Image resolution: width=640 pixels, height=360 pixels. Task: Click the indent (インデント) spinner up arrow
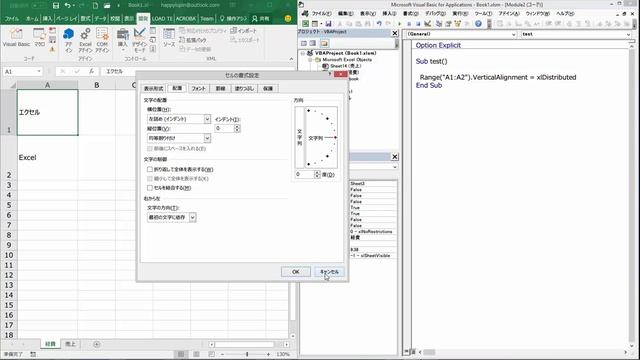click(237, 126)
